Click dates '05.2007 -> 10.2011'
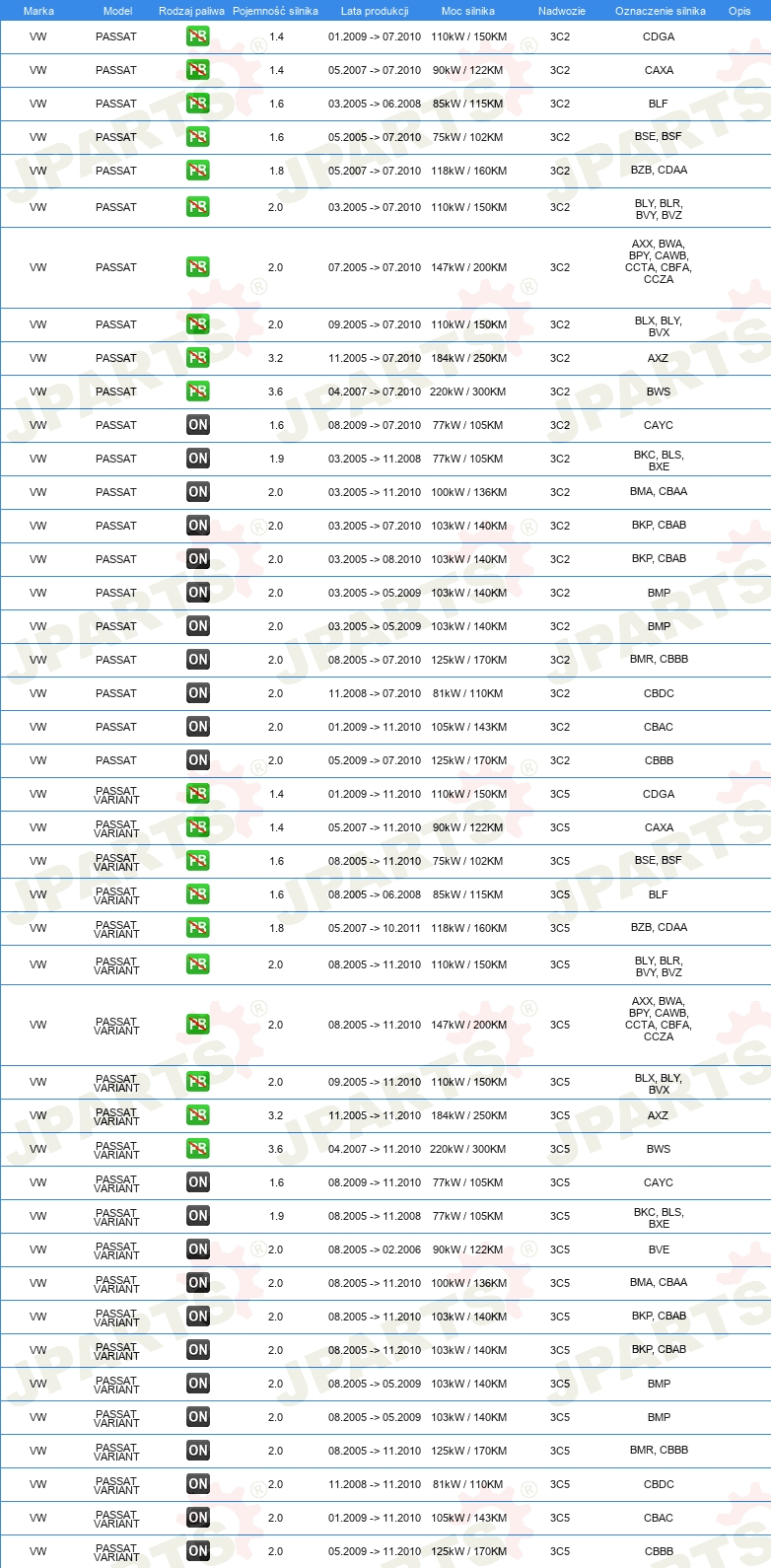This screenshot has width=771, height=1568. [375, 928]
